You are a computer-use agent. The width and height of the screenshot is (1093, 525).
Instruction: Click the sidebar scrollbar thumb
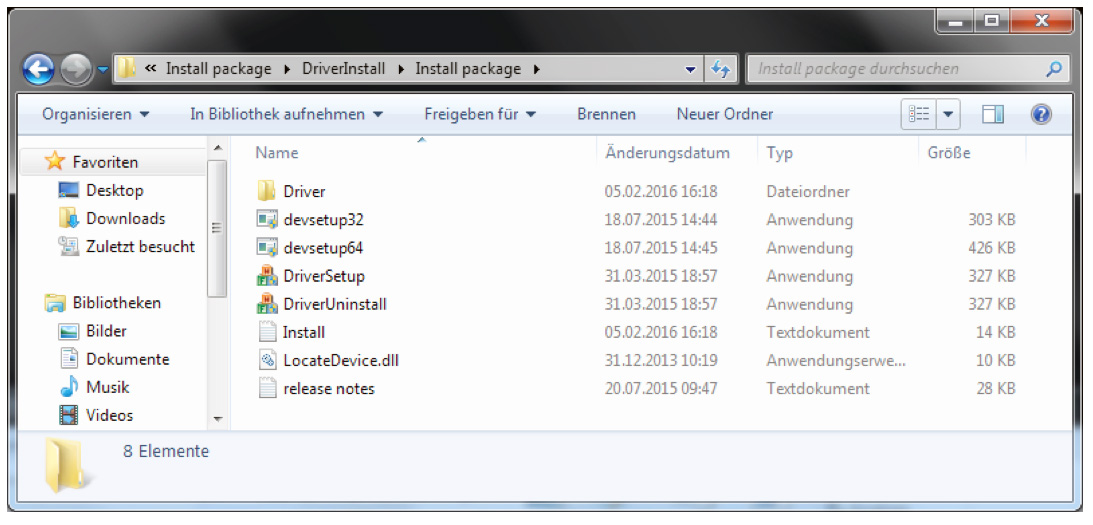tap(217, 229)
